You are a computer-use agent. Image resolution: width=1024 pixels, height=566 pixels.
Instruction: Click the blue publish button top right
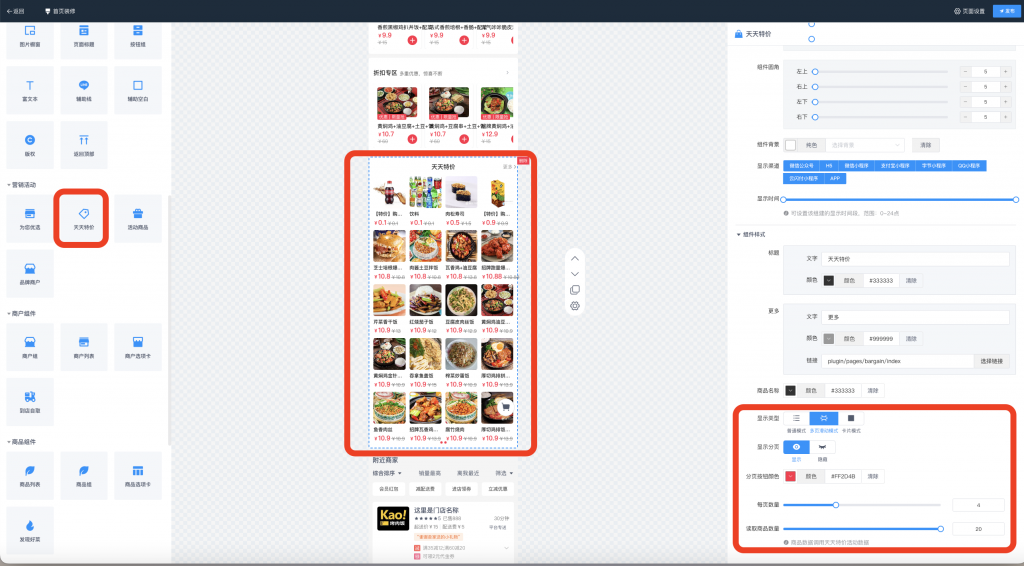pos(1006,11)
